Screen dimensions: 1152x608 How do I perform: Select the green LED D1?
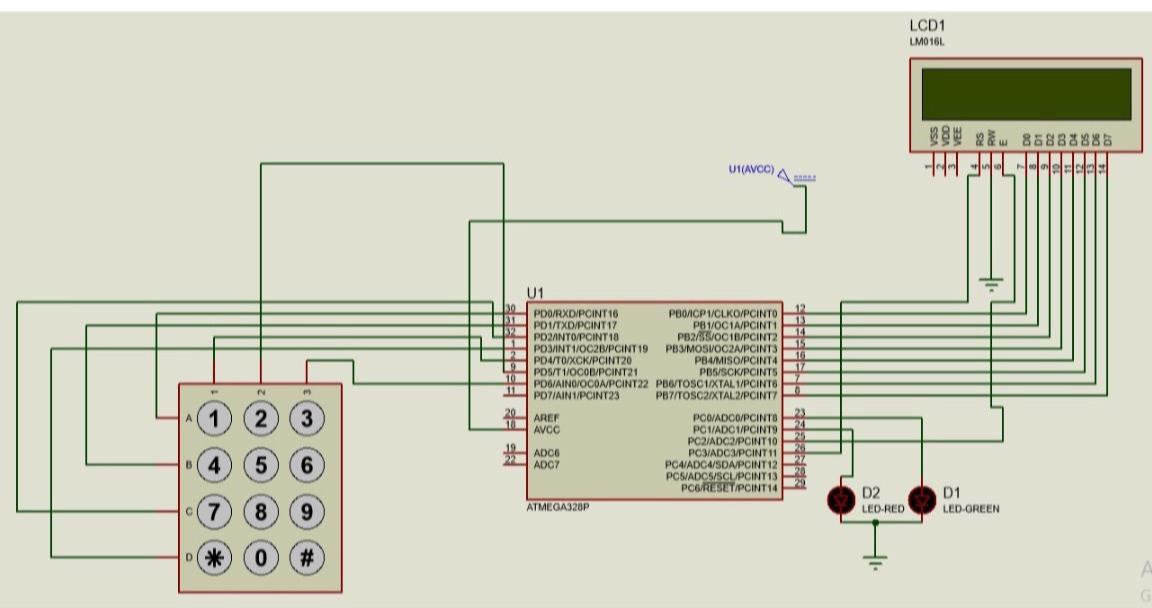click(x=921, y=498)
